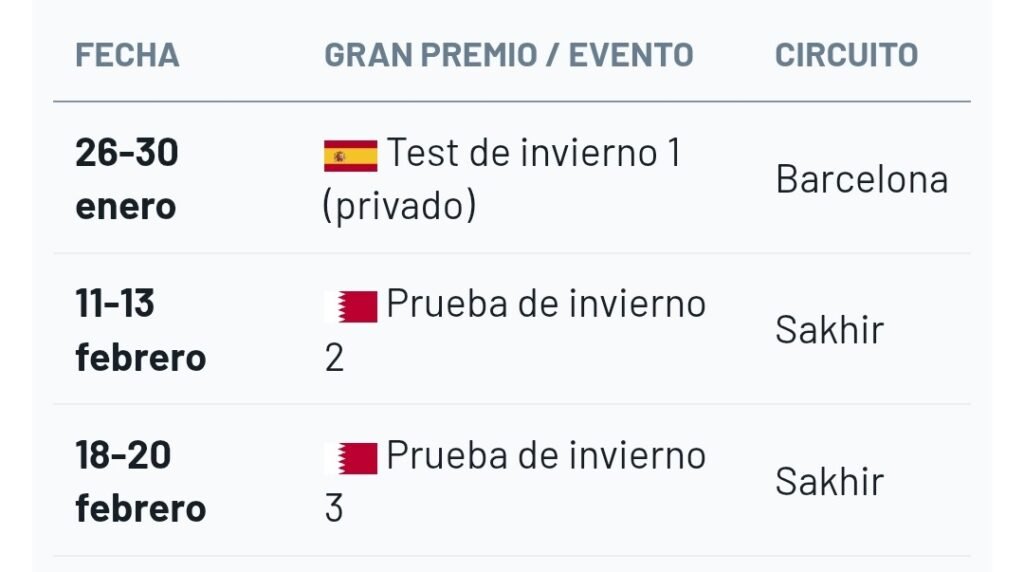Select the GRAN PREMIO / EVENTO header
The image size is (1024, 572).
point(508,55)
